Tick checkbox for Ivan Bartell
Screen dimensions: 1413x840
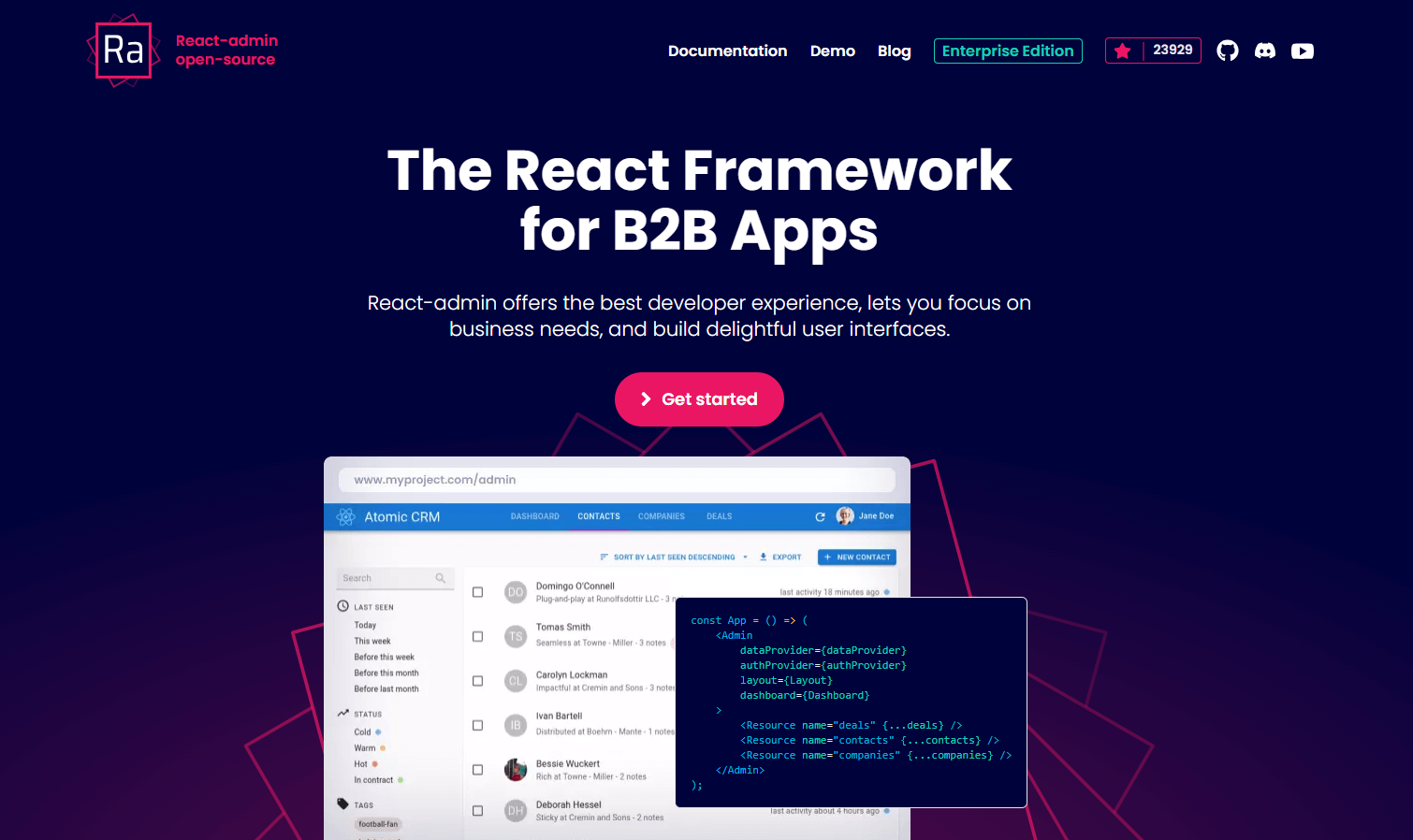[x=478, y=725]
